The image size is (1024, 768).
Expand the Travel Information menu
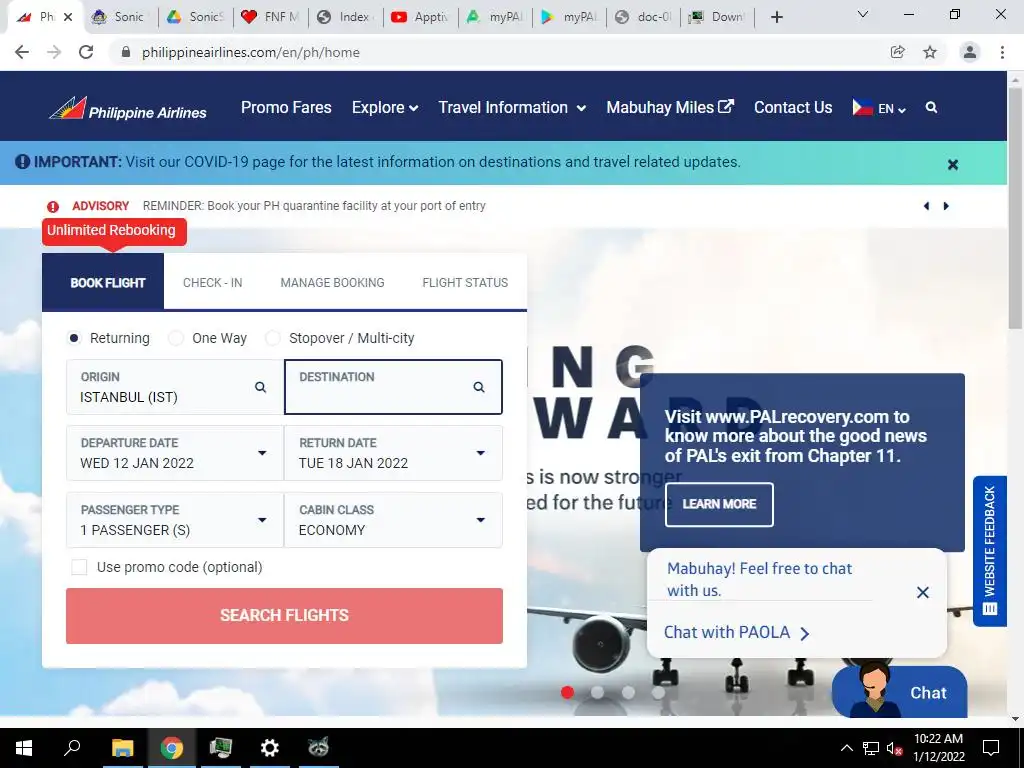(512, 108)
